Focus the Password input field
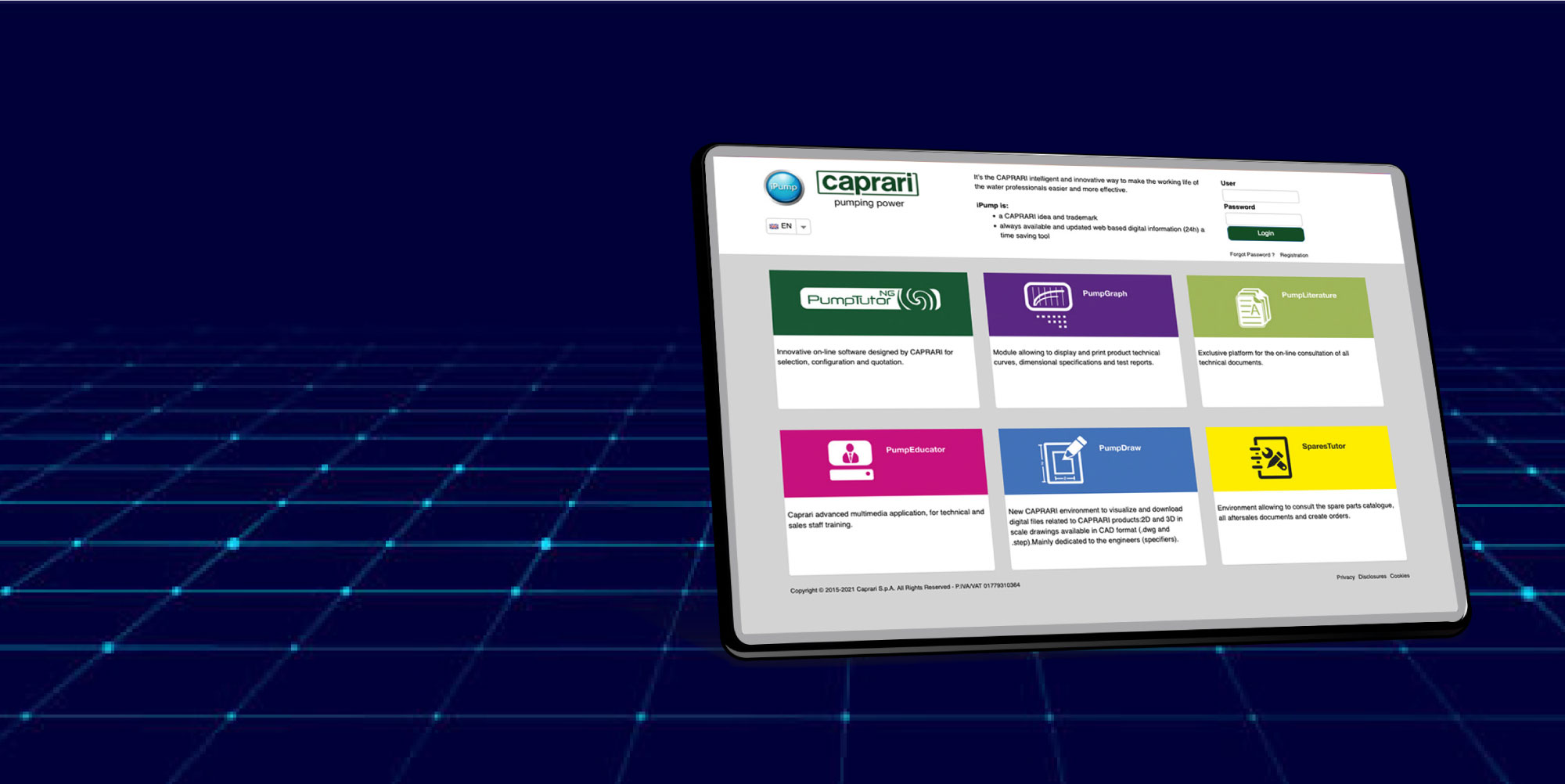Viewport: 1565px width, 784px height. coord(1263,219)
